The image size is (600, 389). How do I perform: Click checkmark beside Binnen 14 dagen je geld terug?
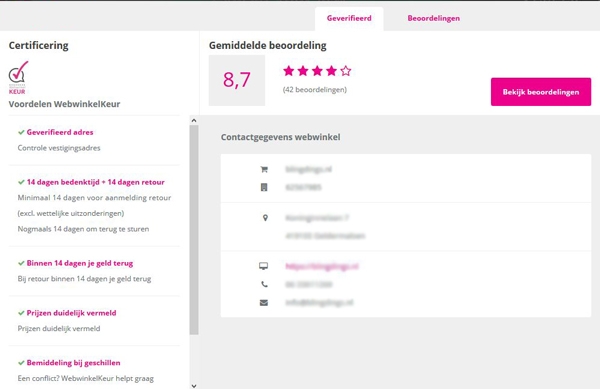pos(21,263)
